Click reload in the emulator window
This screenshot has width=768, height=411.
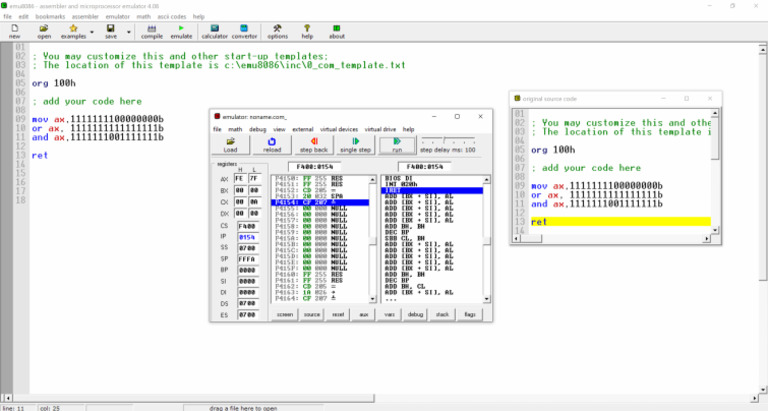(x=272, y=145)
